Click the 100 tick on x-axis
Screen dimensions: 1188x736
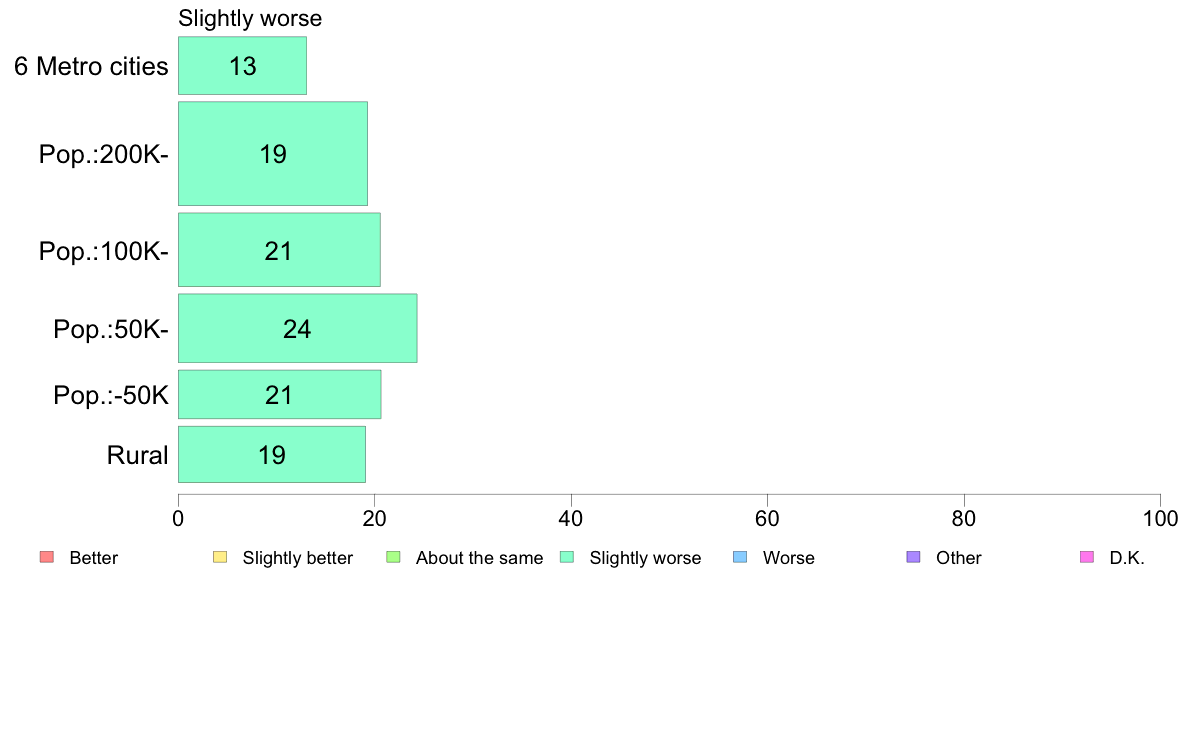pyautogui.click(x=1160, y=518)
